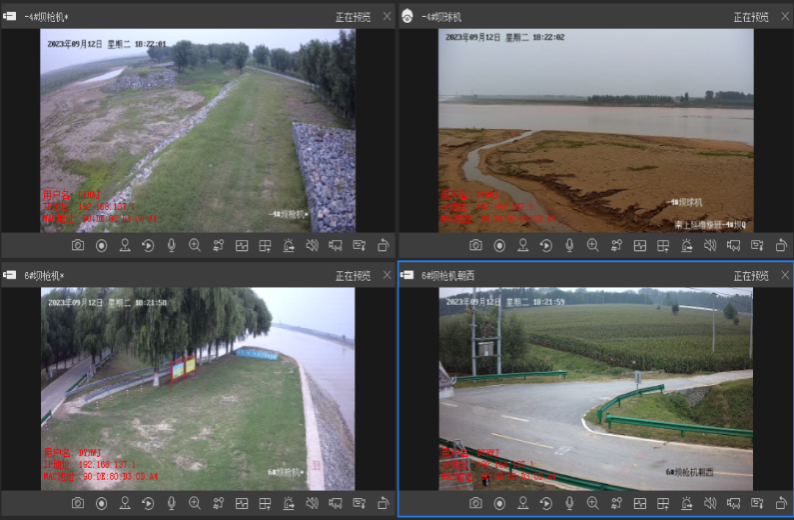Rotate the bottom-right camera view

click(x=781, y=503)
